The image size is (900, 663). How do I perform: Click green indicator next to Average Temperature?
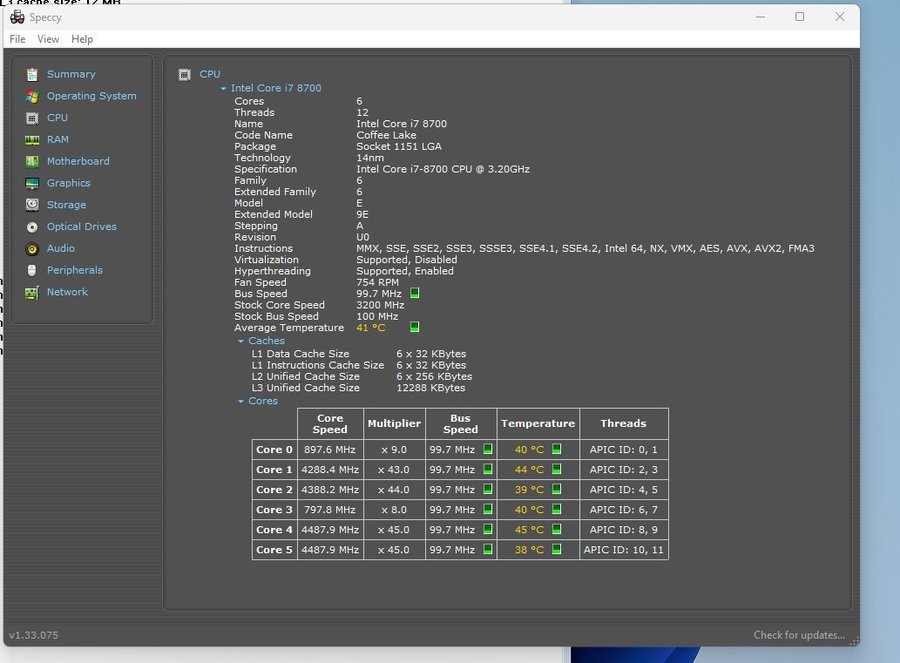414,327
